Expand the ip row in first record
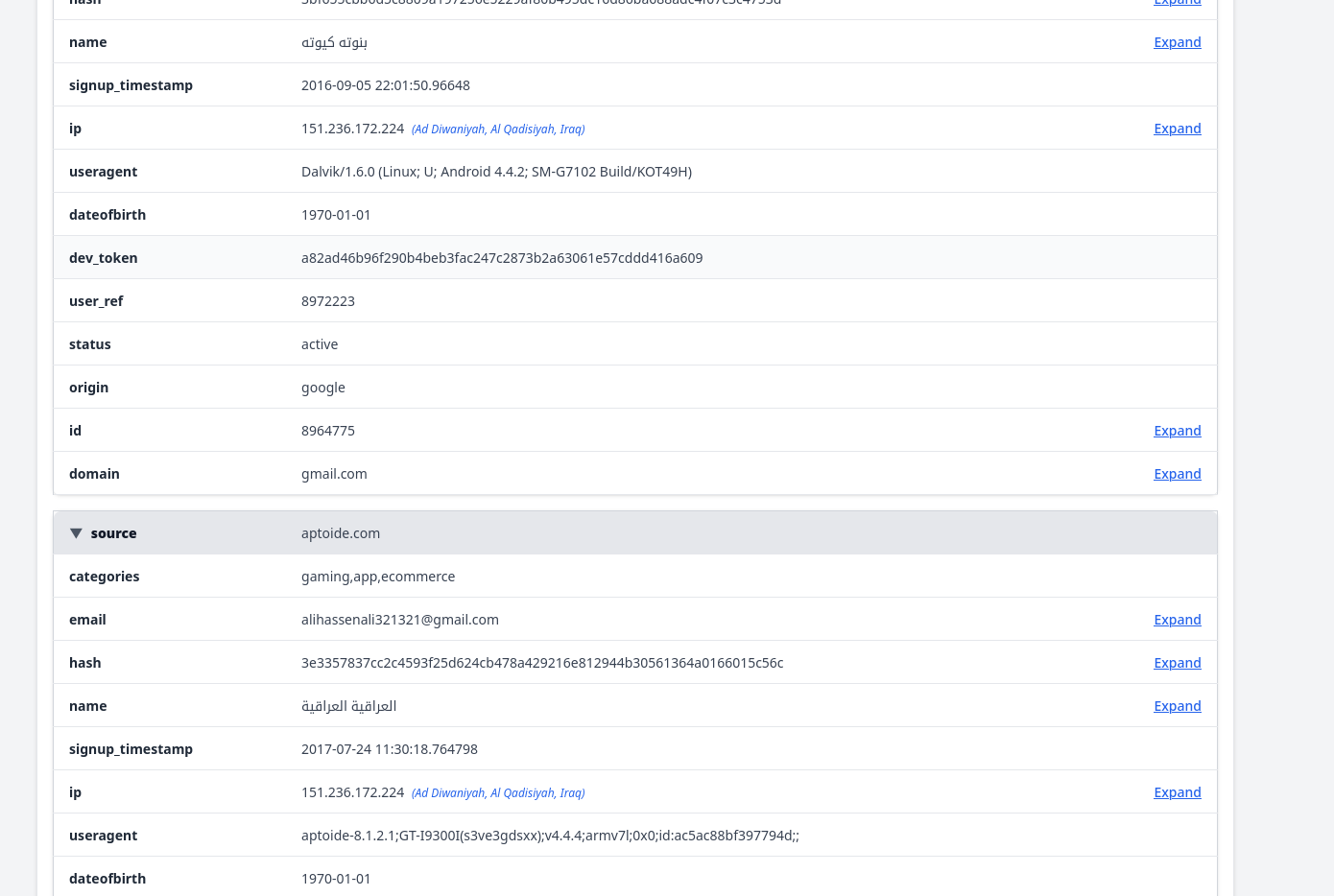Image resolution: width=1334 pixels, height=896 pixels. click(x=1177, y=129)
